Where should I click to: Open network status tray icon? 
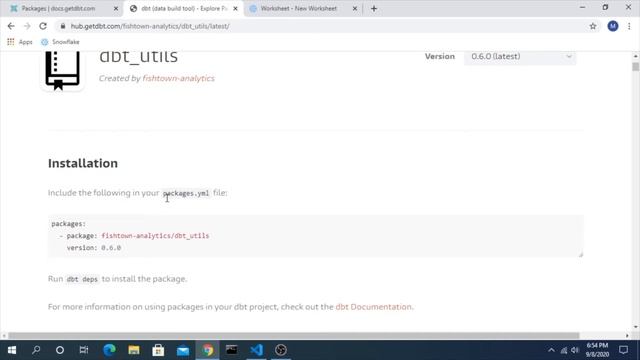564,350
